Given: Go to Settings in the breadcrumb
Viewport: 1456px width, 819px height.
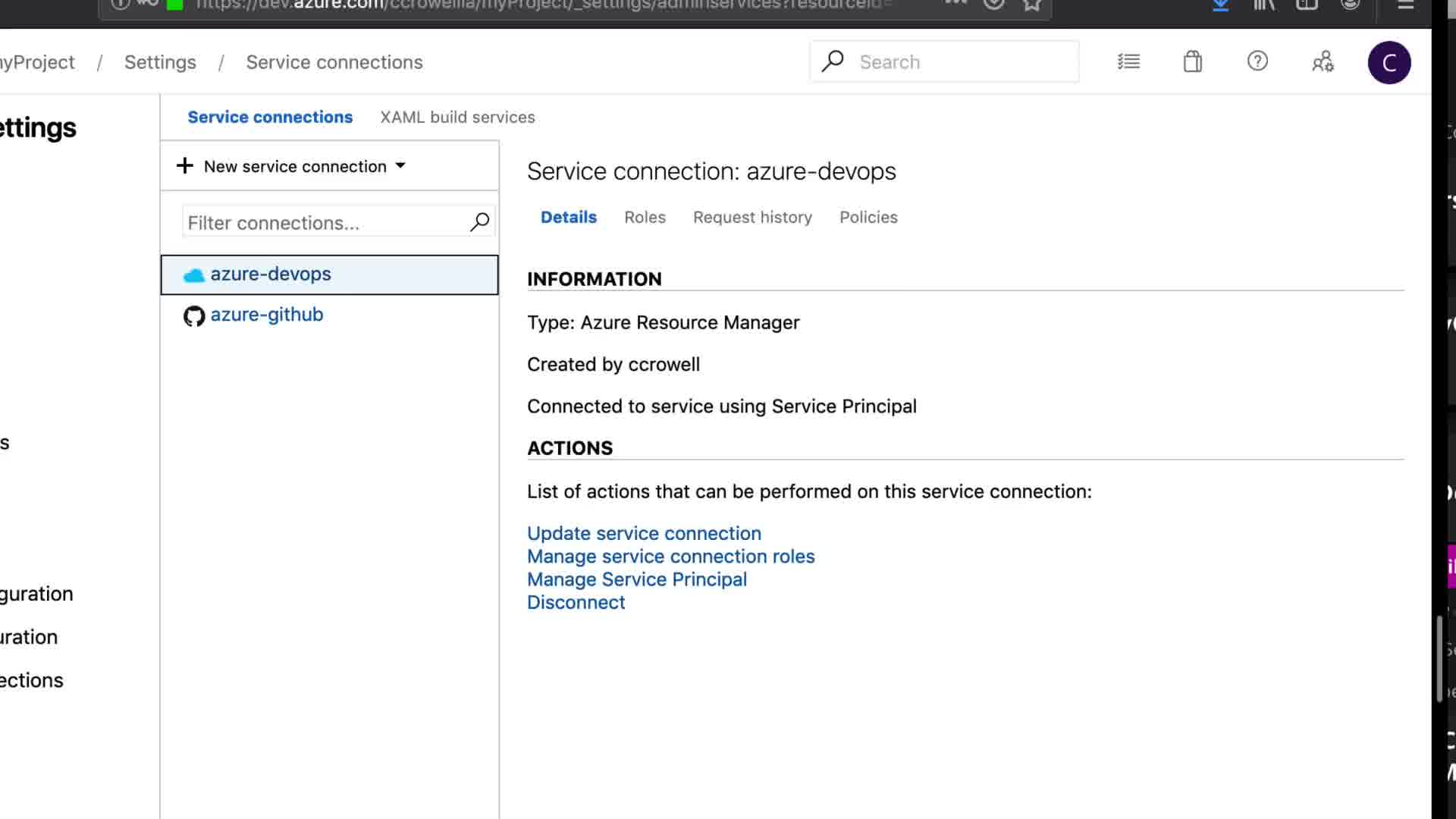Looking at the screenshot, I should (x=160, y=62).
